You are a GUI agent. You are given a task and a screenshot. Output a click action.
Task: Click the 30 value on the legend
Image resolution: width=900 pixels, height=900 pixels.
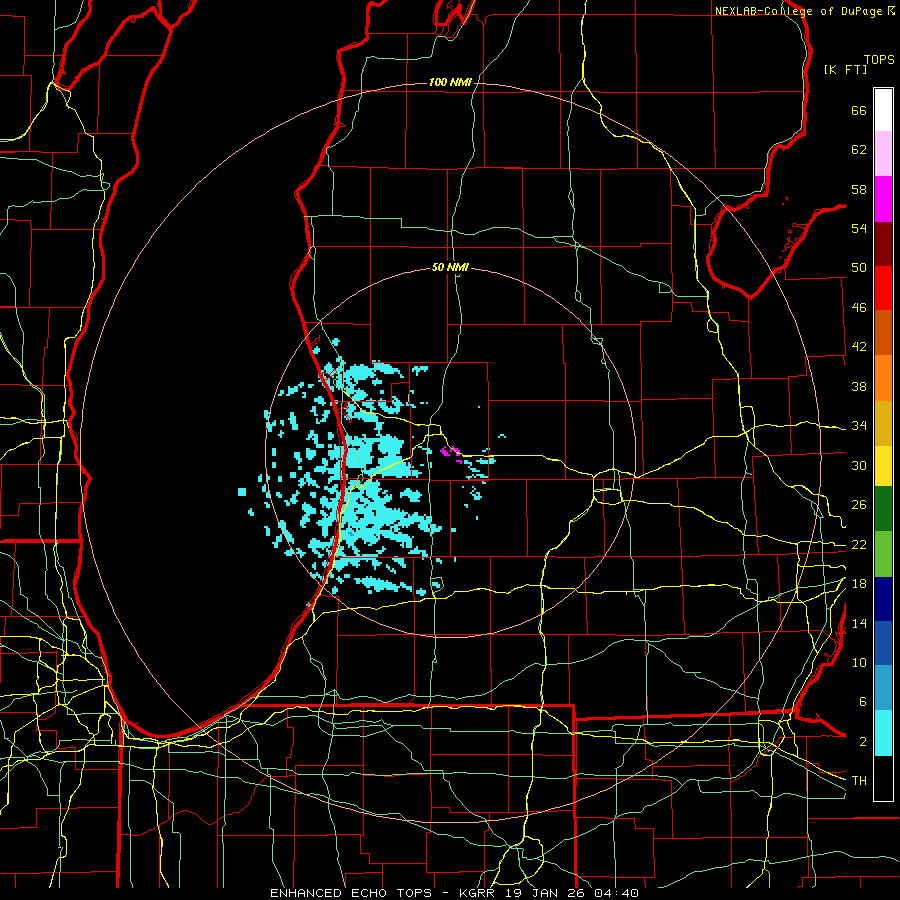pyautogui.click(x=859, y=465)
